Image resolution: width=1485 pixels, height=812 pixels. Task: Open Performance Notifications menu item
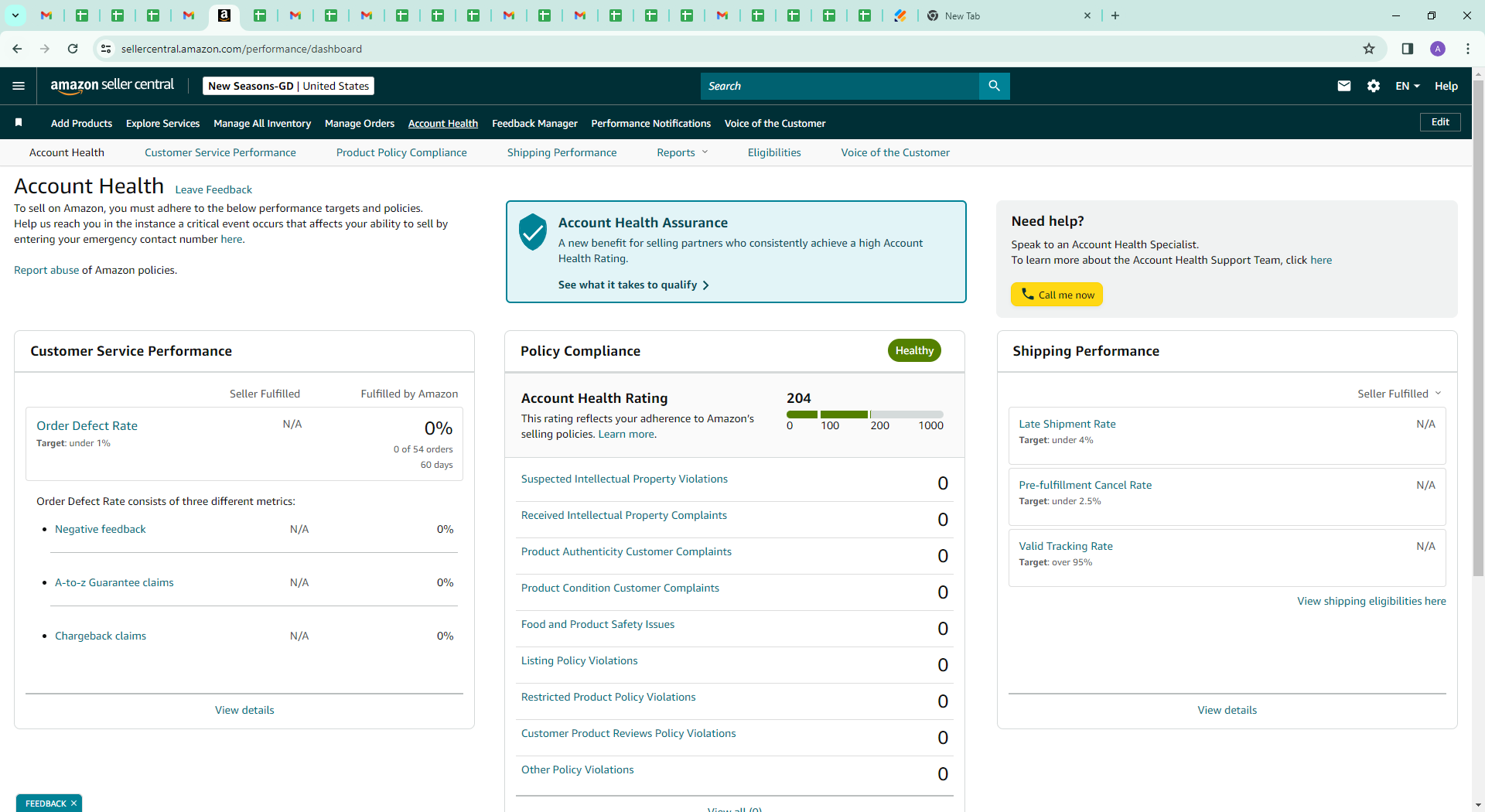[x=651, y=123]
